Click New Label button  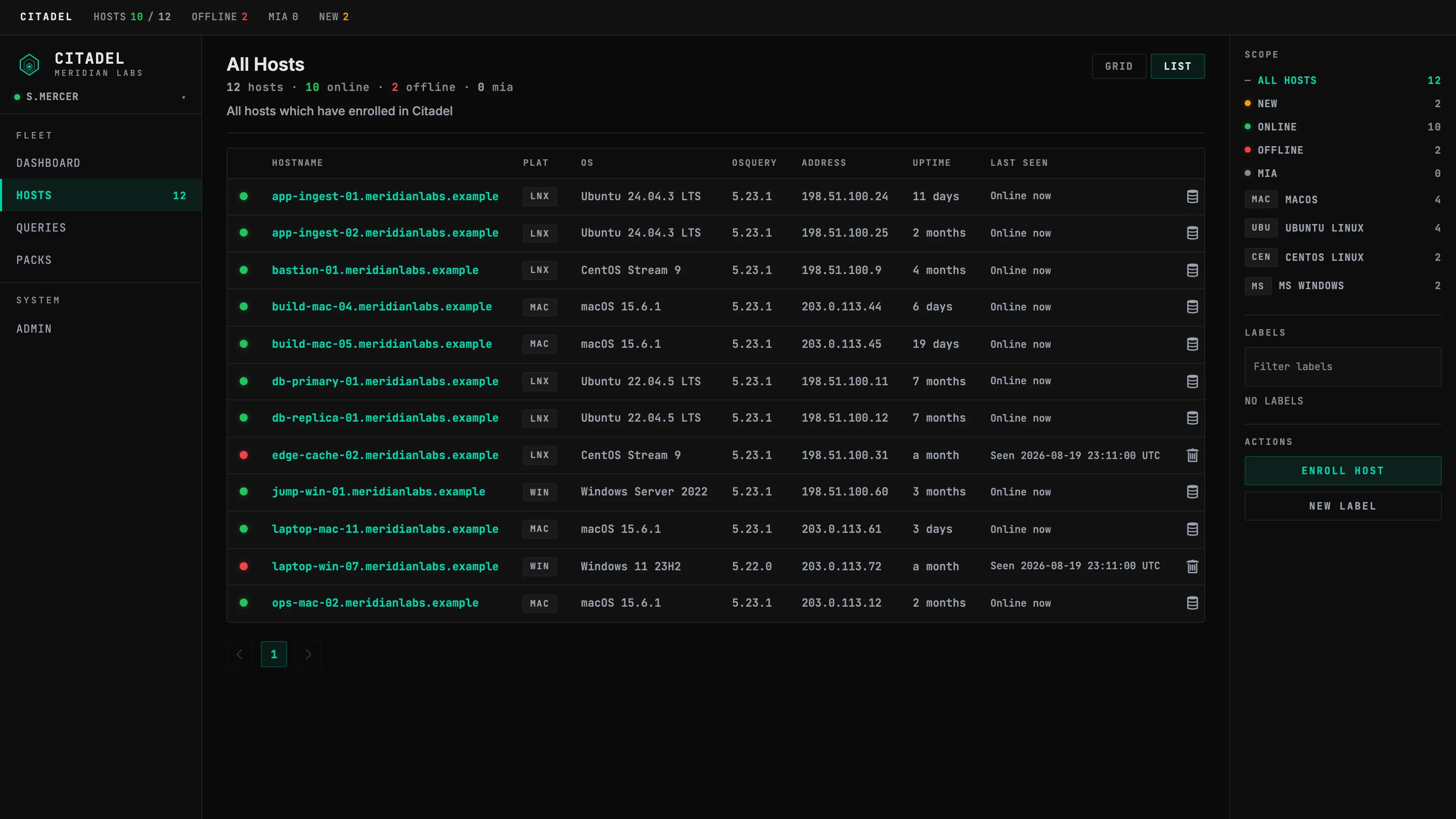click(1342, 506)
